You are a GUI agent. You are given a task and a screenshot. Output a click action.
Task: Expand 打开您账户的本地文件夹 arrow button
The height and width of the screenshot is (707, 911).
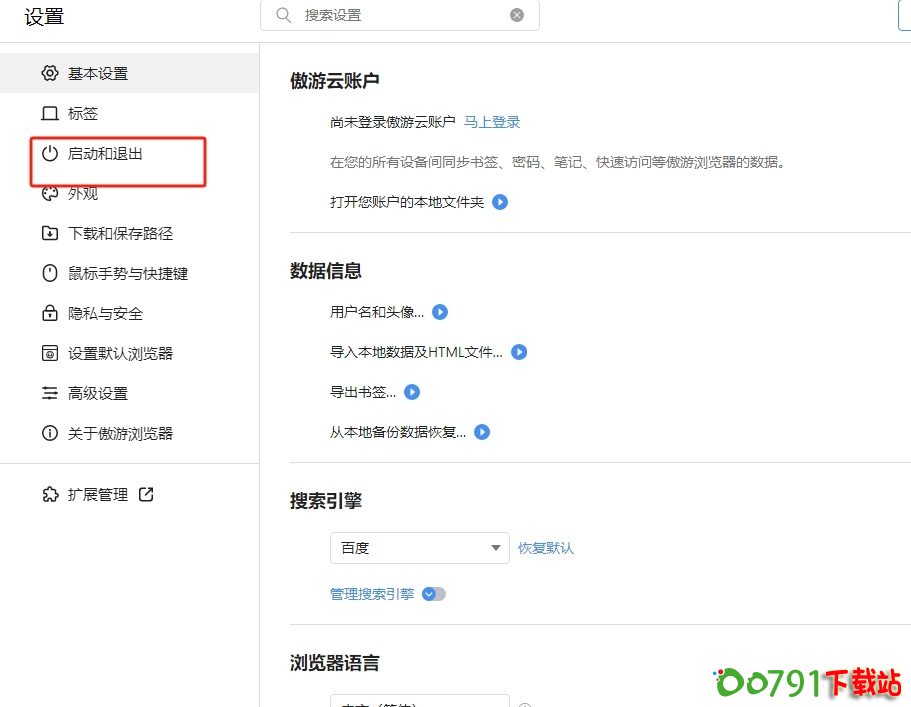[500, 202]
